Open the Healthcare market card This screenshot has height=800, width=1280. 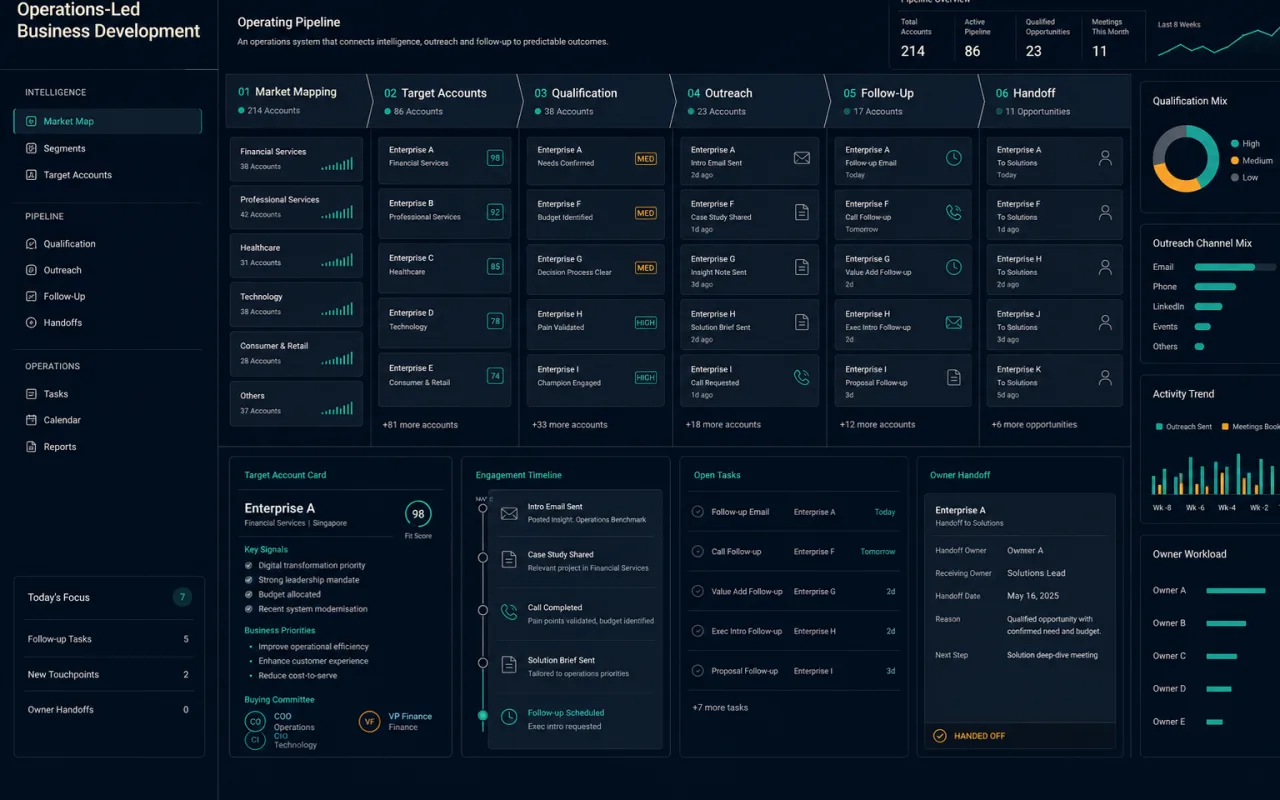pyautogui.click(x=296, y=255)
